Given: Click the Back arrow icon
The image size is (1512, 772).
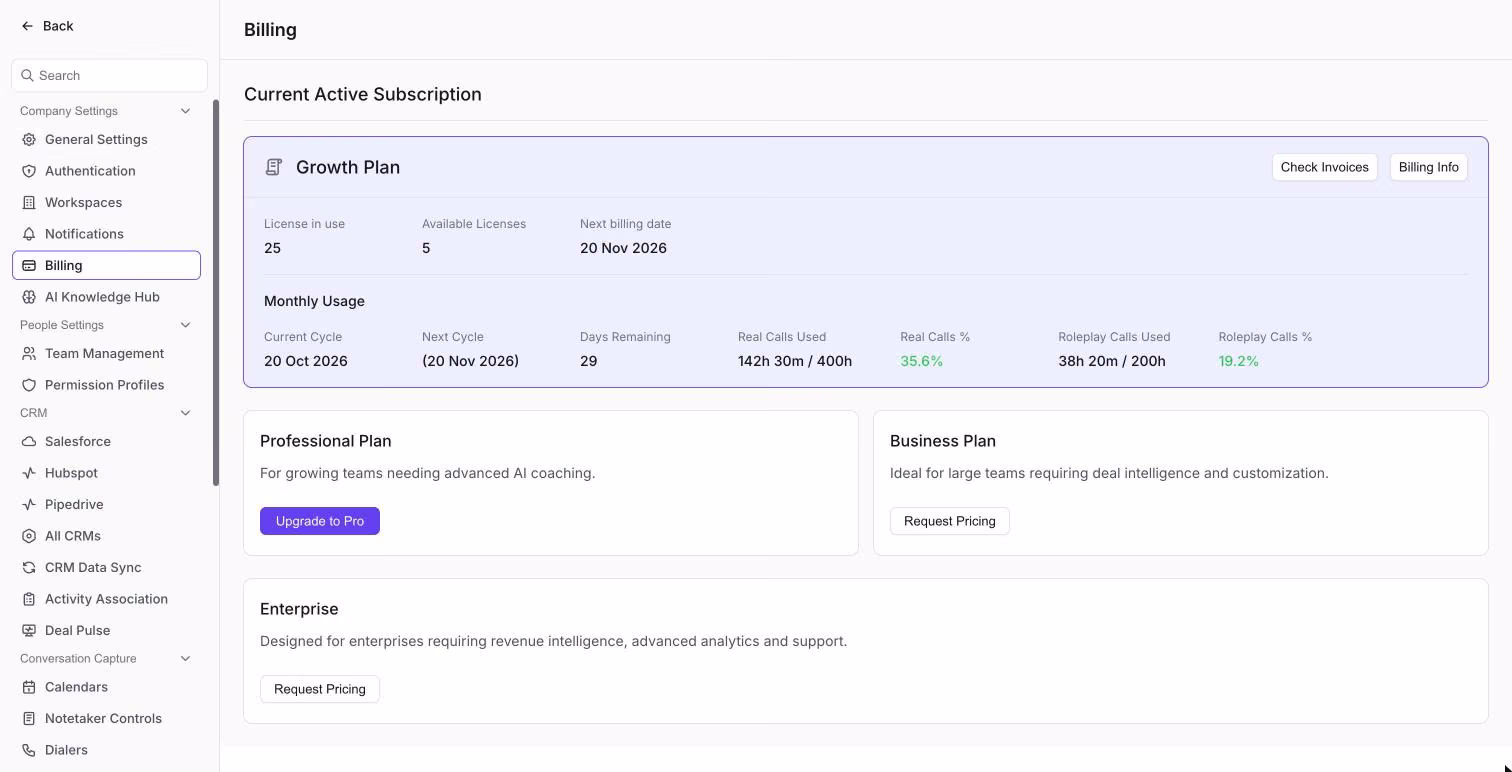Looking at the screenshot, I should (27, 26).
